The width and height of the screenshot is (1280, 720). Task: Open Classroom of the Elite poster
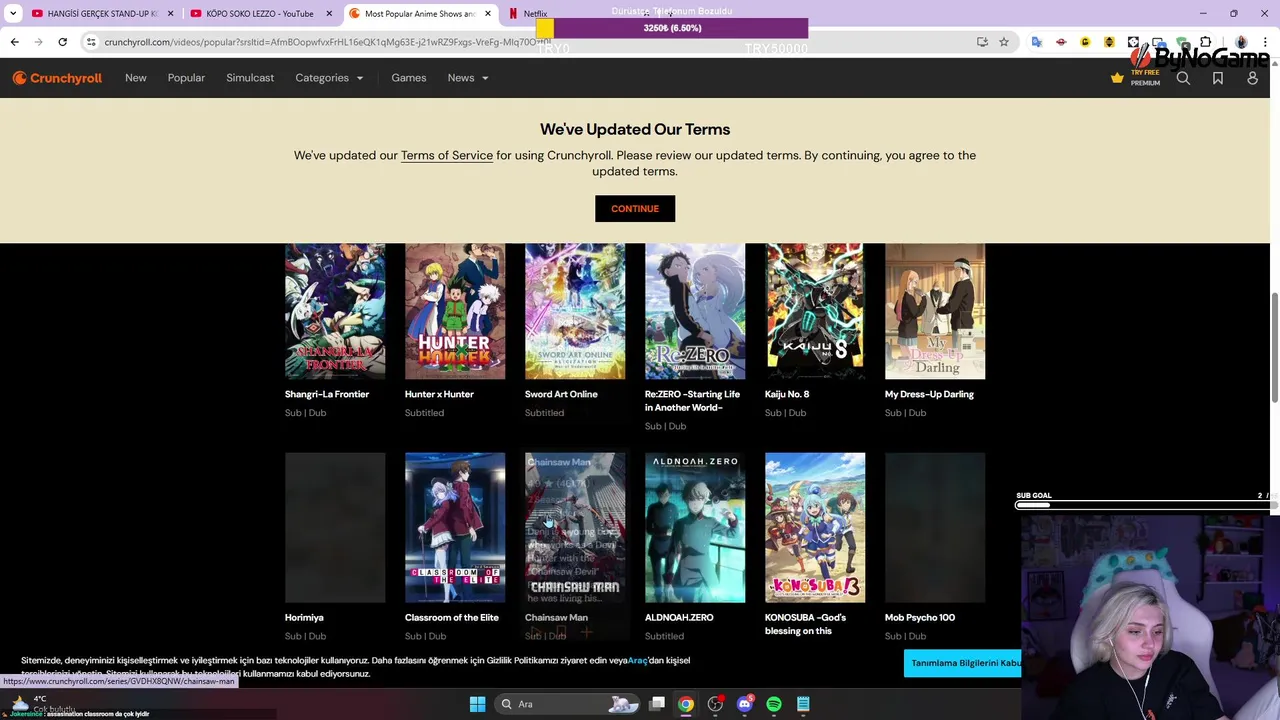tap(455, 527)
